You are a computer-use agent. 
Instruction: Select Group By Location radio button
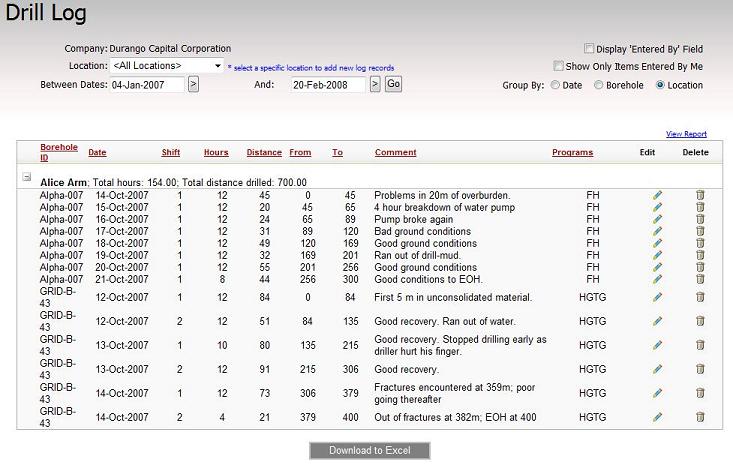660,85
